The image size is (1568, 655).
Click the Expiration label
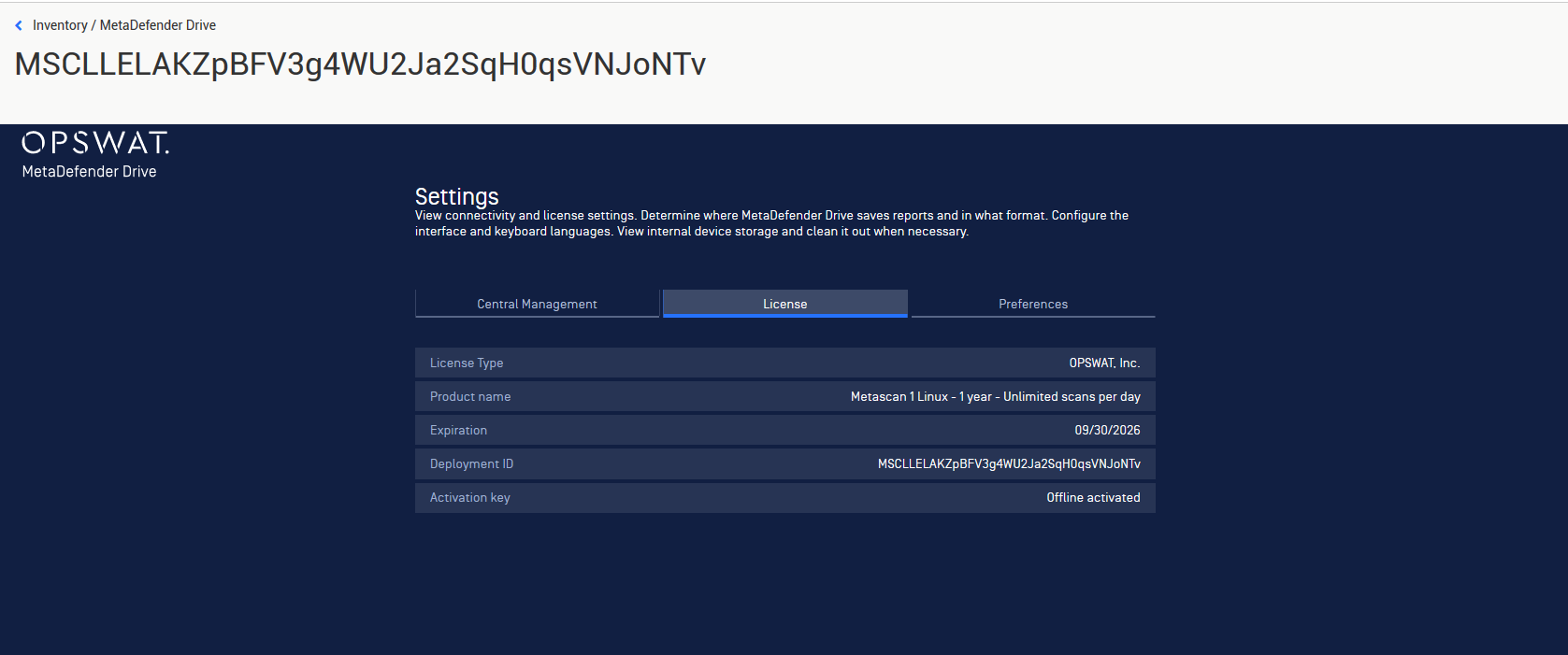coord(458,430)
